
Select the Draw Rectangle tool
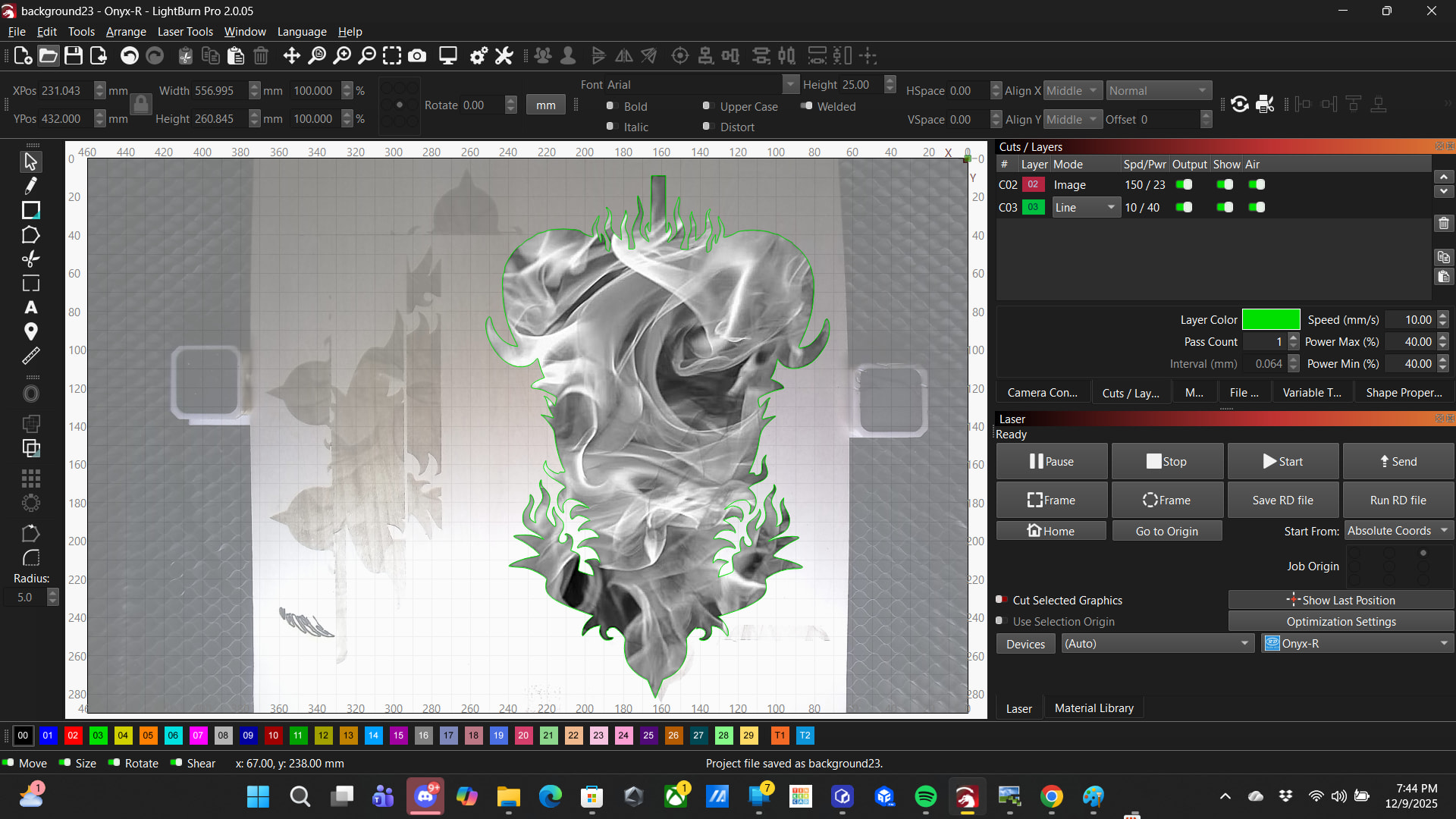(x=30, y=210)
